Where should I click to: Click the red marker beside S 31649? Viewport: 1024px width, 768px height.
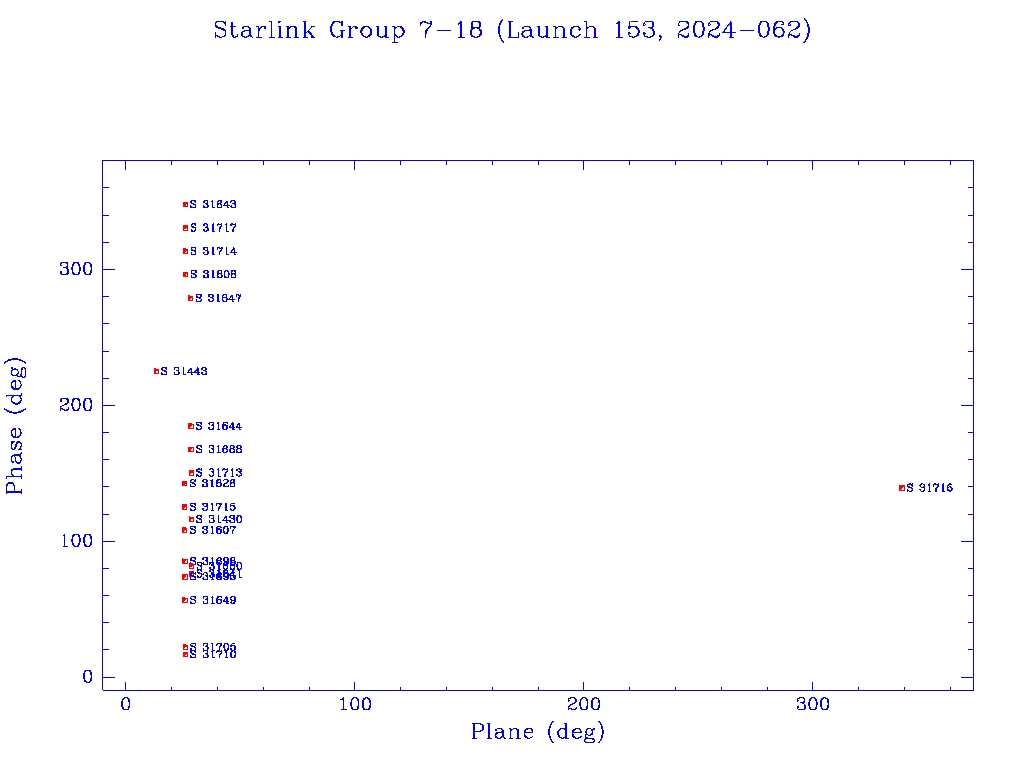pos(185,600)
